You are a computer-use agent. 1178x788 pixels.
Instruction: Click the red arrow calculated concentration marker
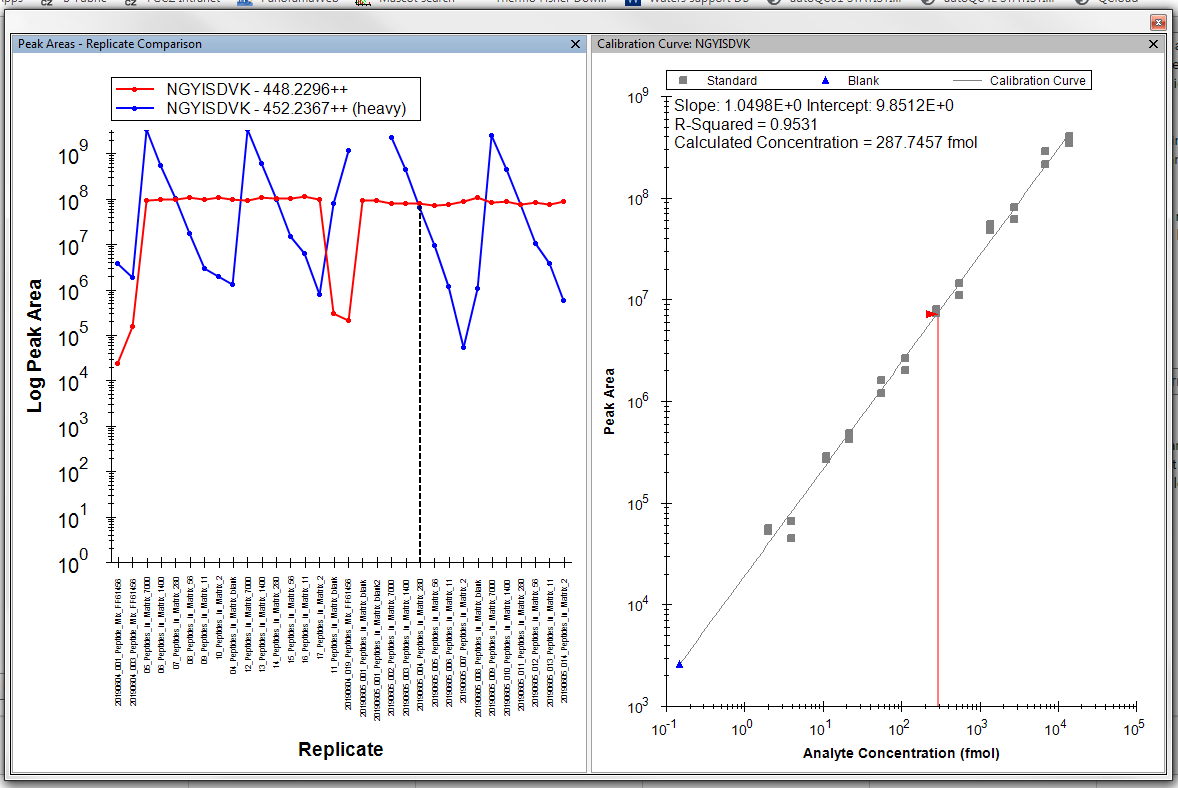pyautogui.click(x=930, y=314)
